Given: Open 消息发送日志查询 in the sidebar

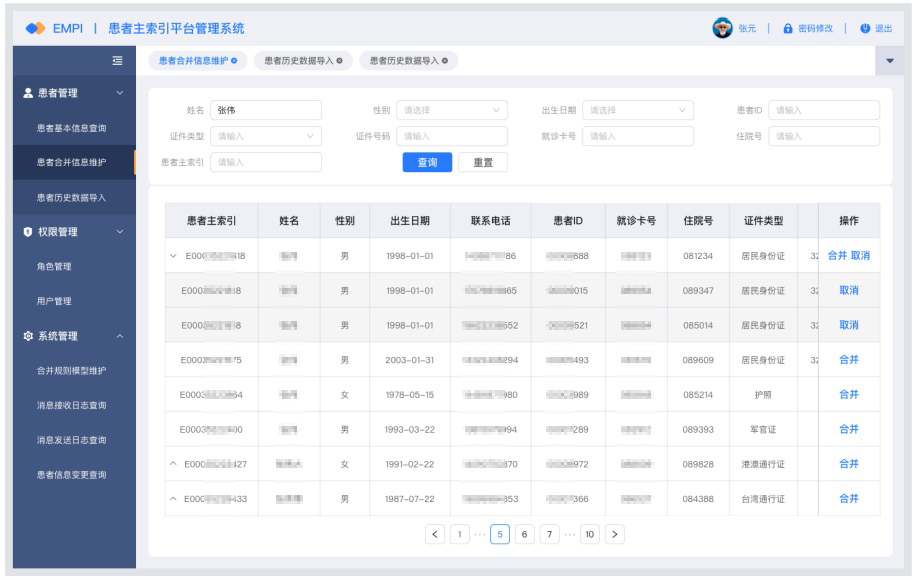Looking at the screenshot, I should 71,440.
